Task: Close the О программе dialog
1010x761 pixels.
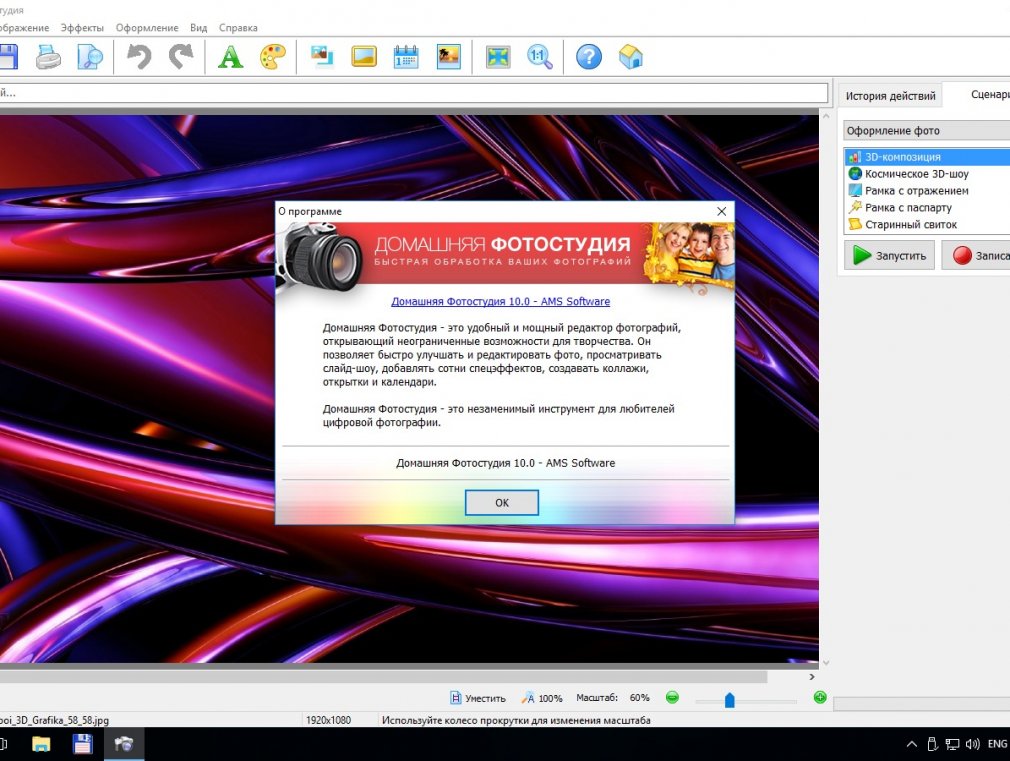Action: coord(721,211)
